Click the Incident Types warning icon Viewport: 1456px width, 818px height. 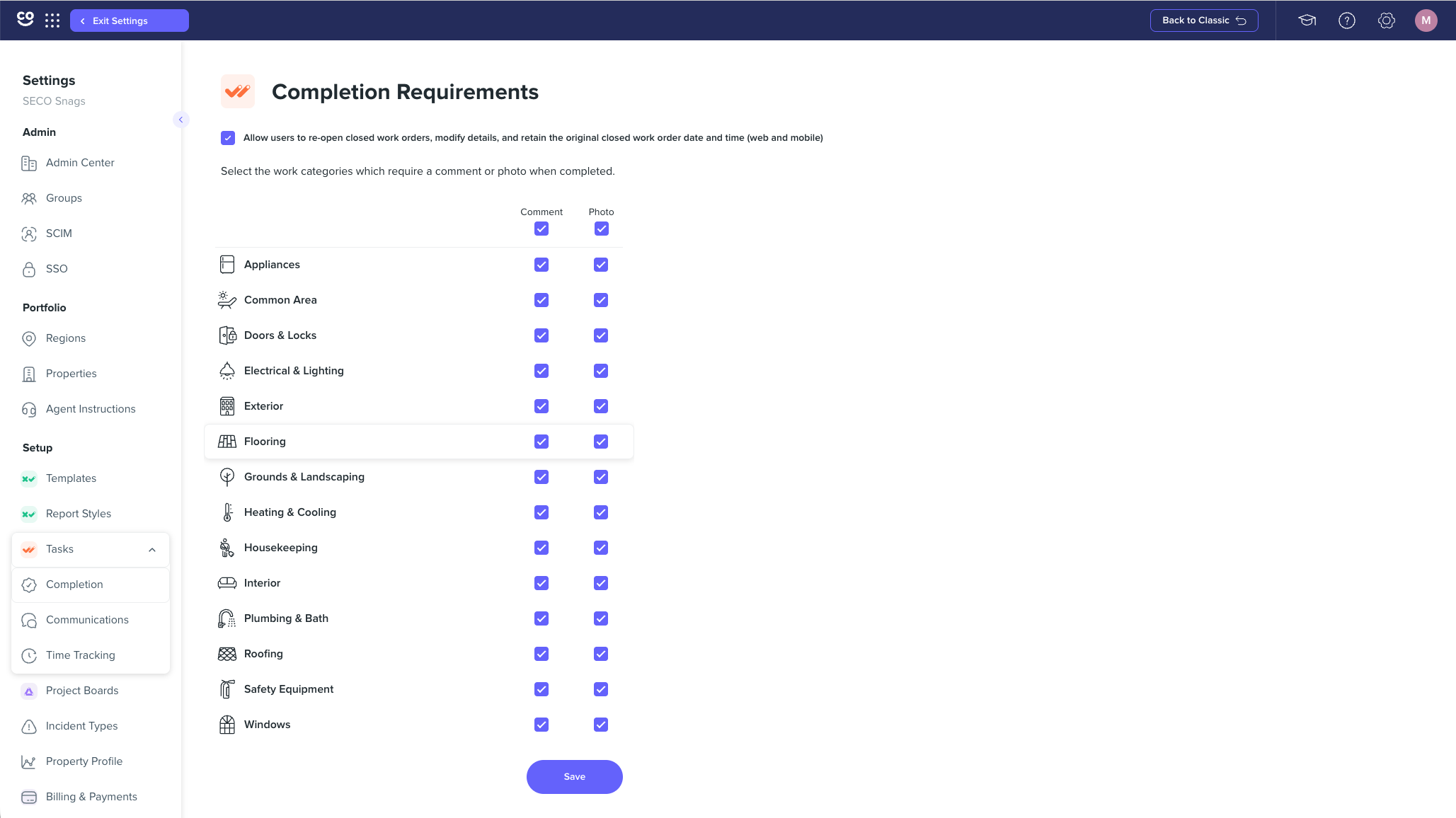[29, 727]
